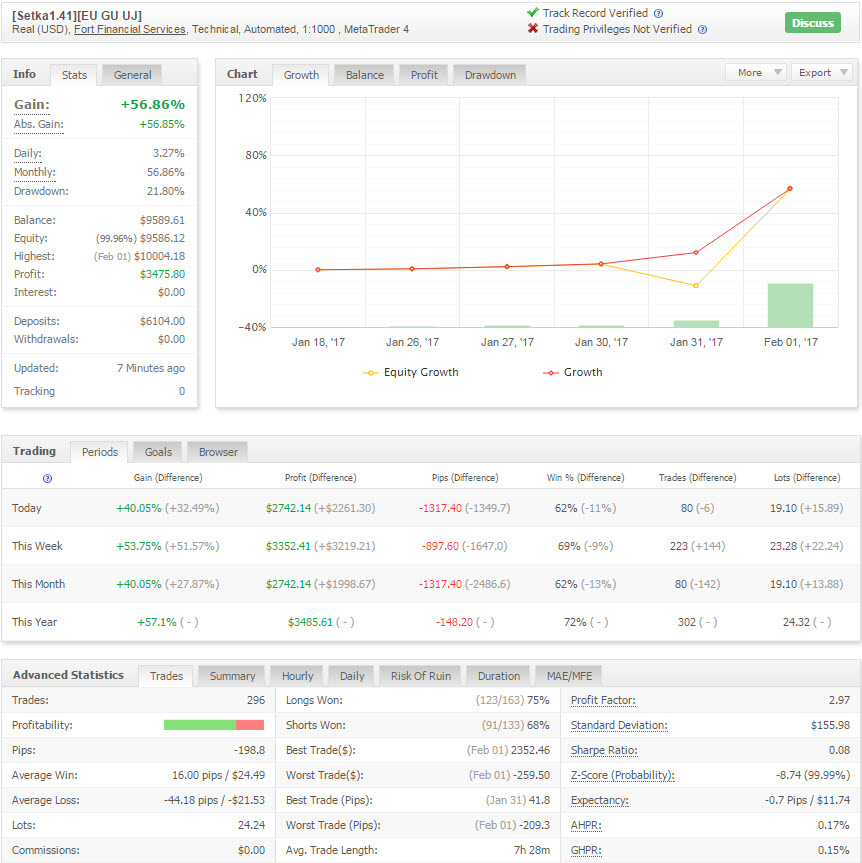862x863 pixels.
Task: Open the Fort Financial Services link
Action: [130, 29]
